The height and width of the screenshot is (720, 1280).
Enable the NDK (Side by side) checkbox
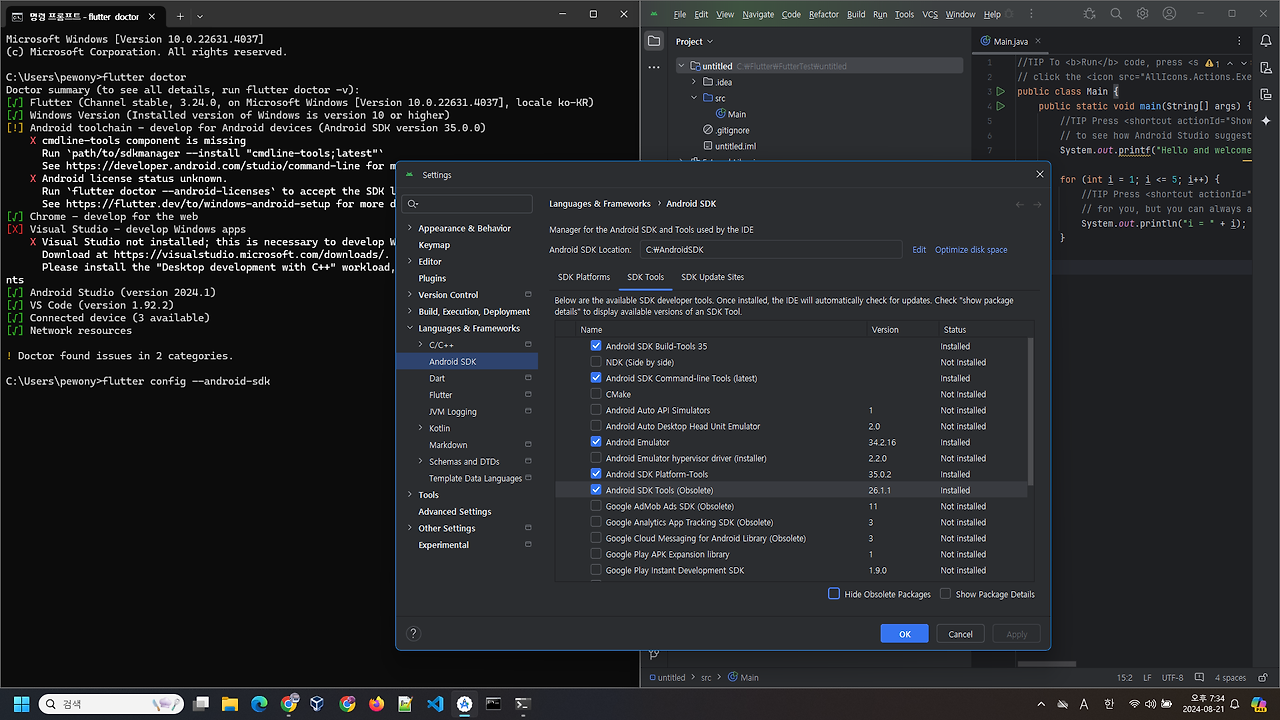pos(595,362)
